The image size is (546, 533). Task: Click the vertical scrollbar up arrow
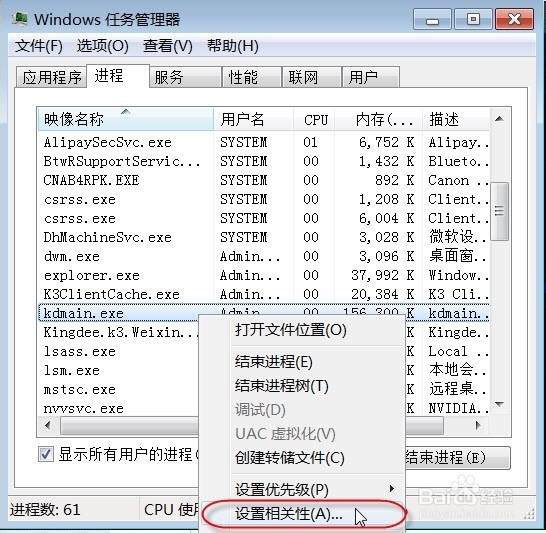[x=499, y=119]
